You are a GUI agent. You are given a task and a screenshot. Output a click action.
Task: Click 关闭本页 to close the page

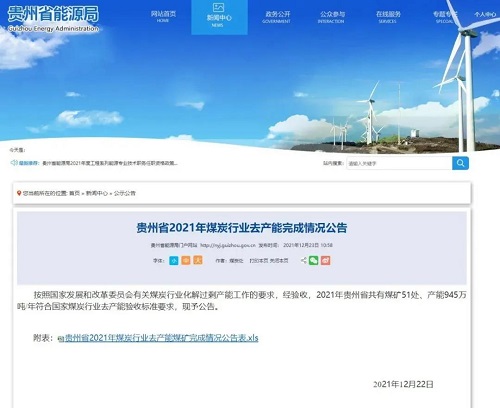279,260
